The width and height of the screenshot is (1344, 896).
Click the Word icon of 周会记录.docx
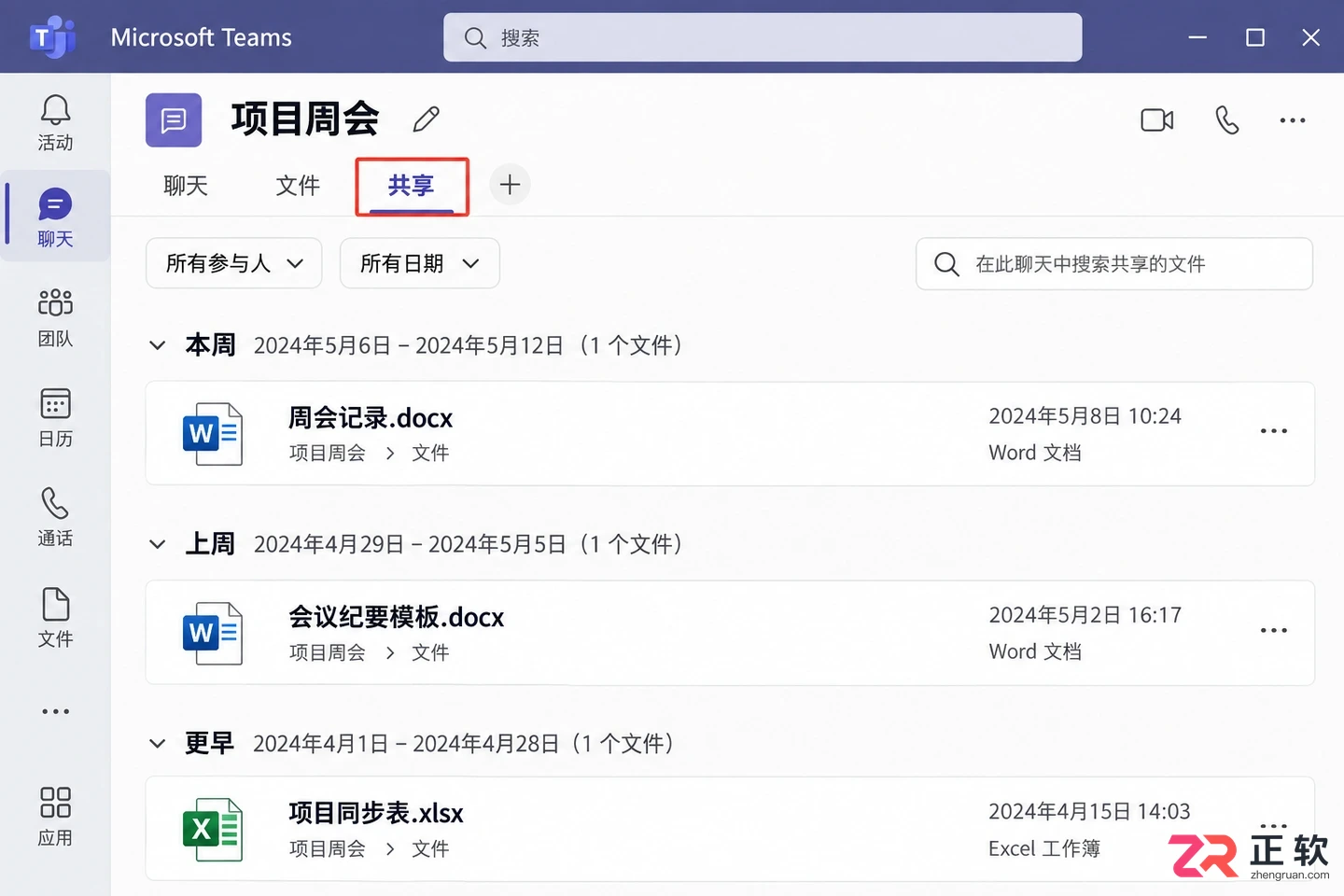(213, 434)
